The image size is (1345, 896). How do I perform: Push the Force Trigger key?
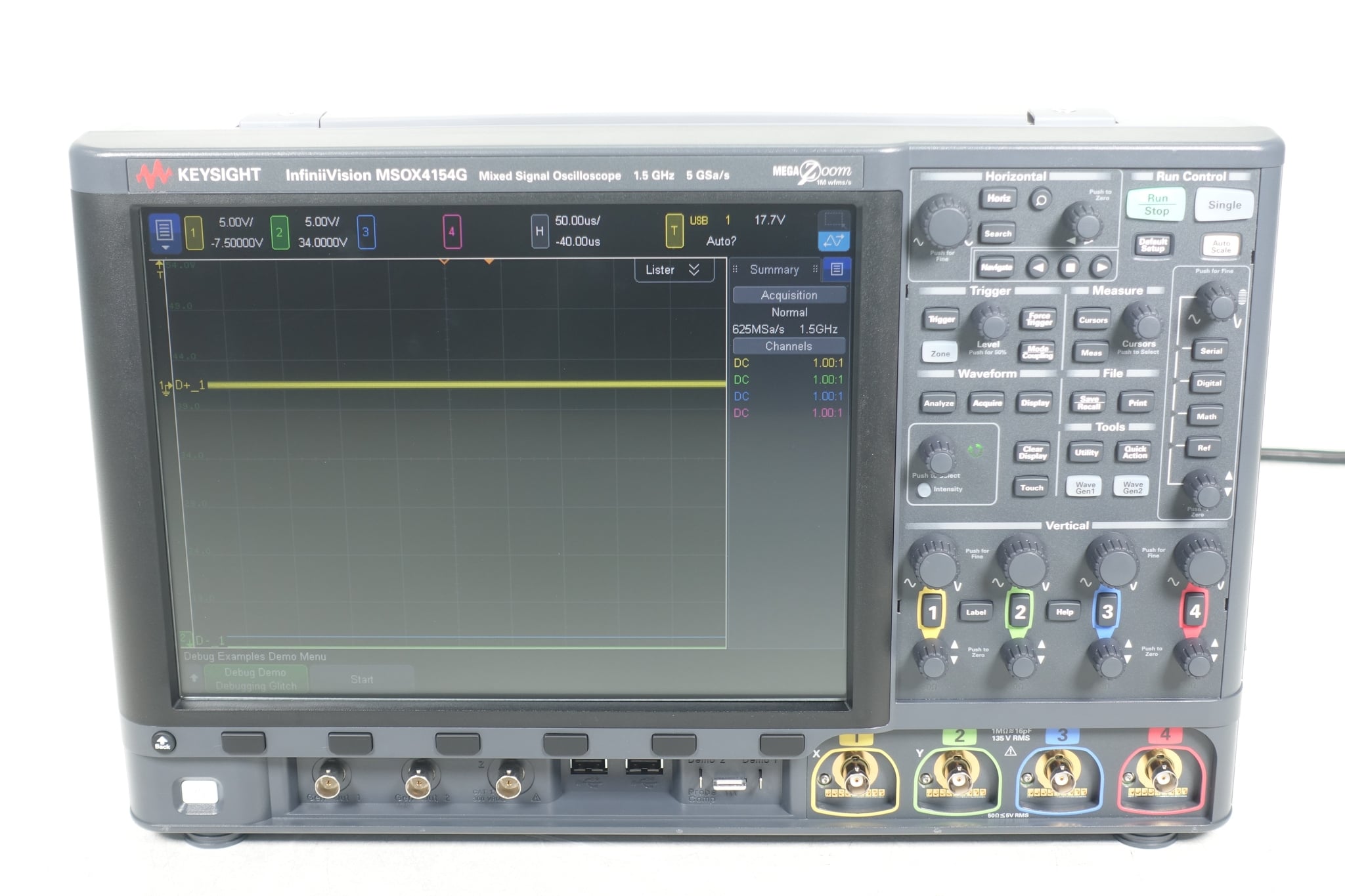(1038, 320)
